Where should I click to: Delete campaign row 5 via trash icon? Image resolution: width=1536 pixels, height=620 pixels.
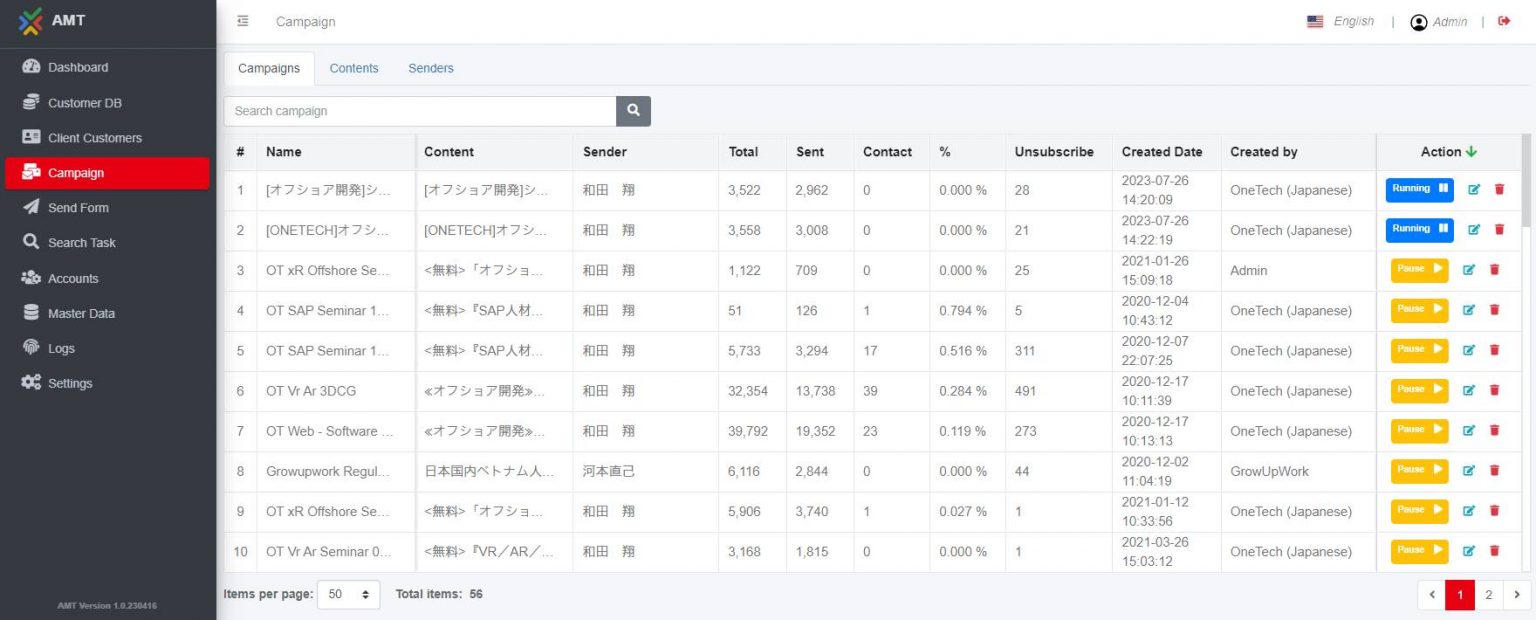1494,350
